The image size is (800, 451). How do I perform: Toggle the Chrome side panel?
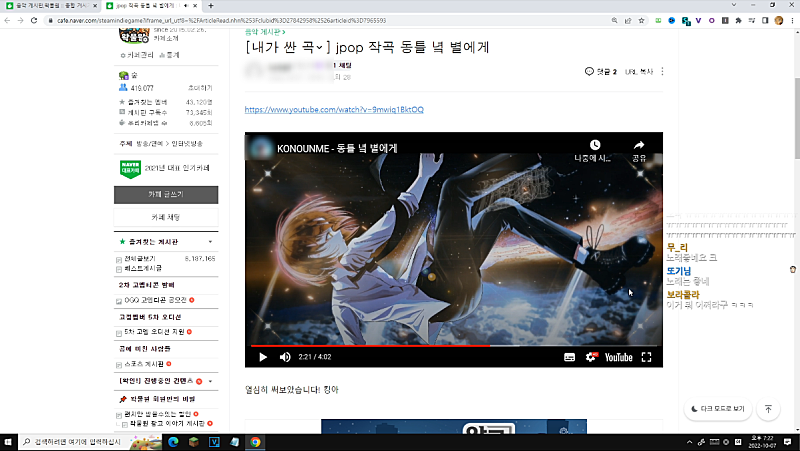765,20
